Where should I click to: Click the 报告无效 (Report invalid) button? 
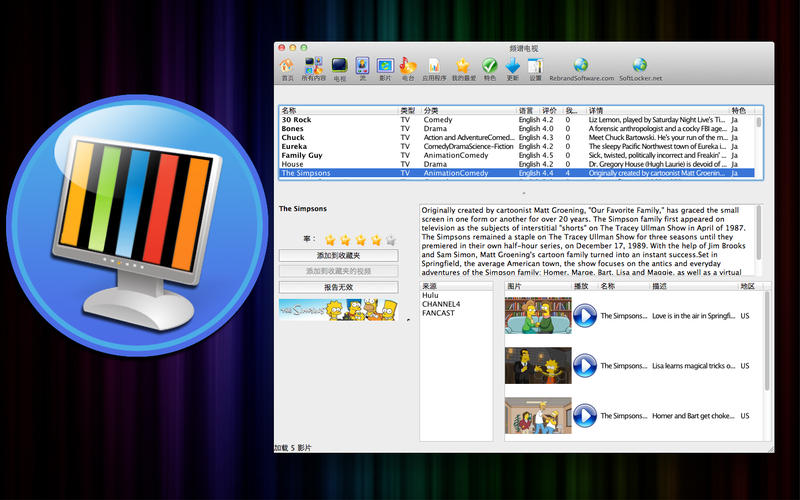point(338,287)
